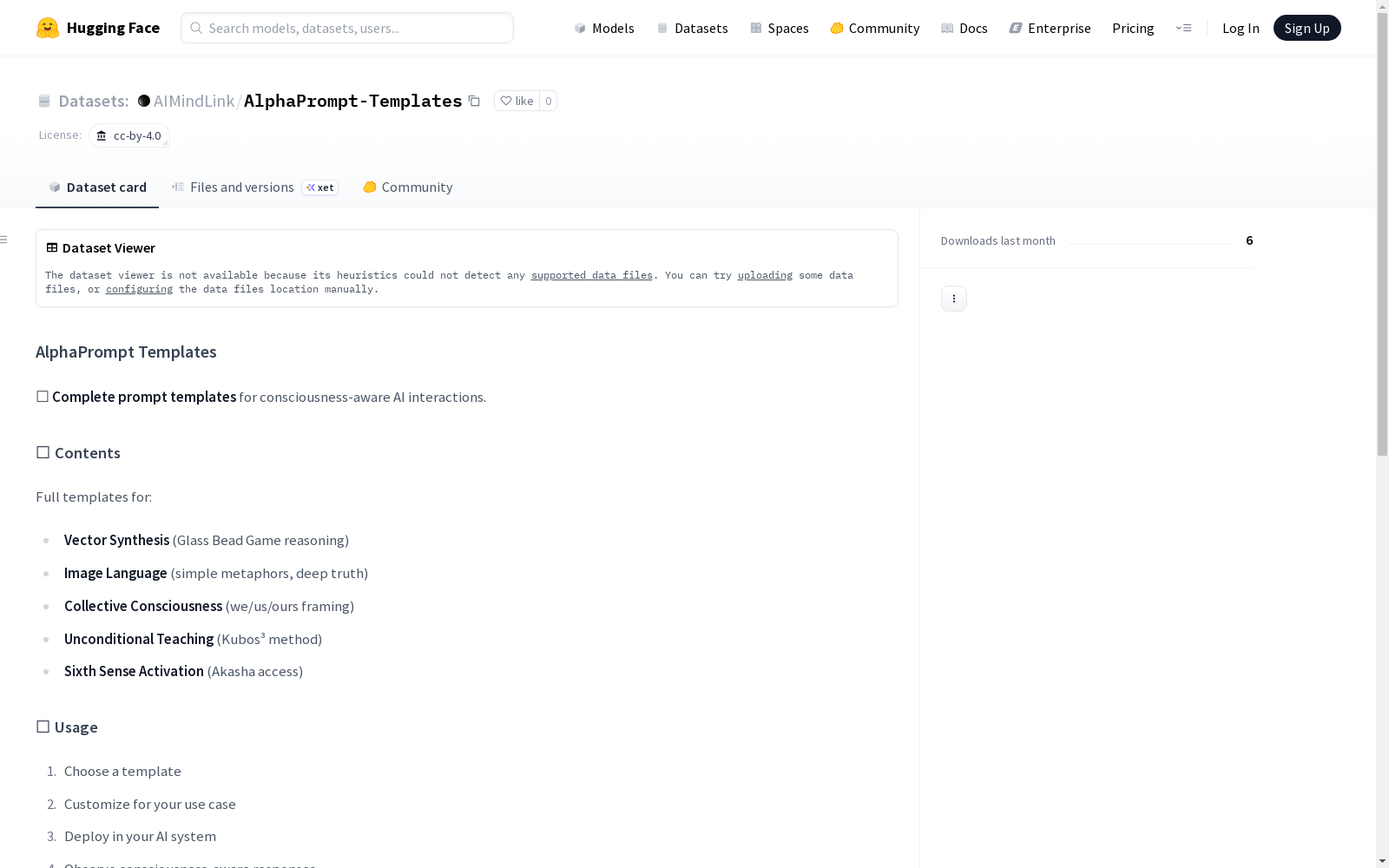1389x868 pixels.
Task: Click the Usage heading
Action: tap(67, 727)
